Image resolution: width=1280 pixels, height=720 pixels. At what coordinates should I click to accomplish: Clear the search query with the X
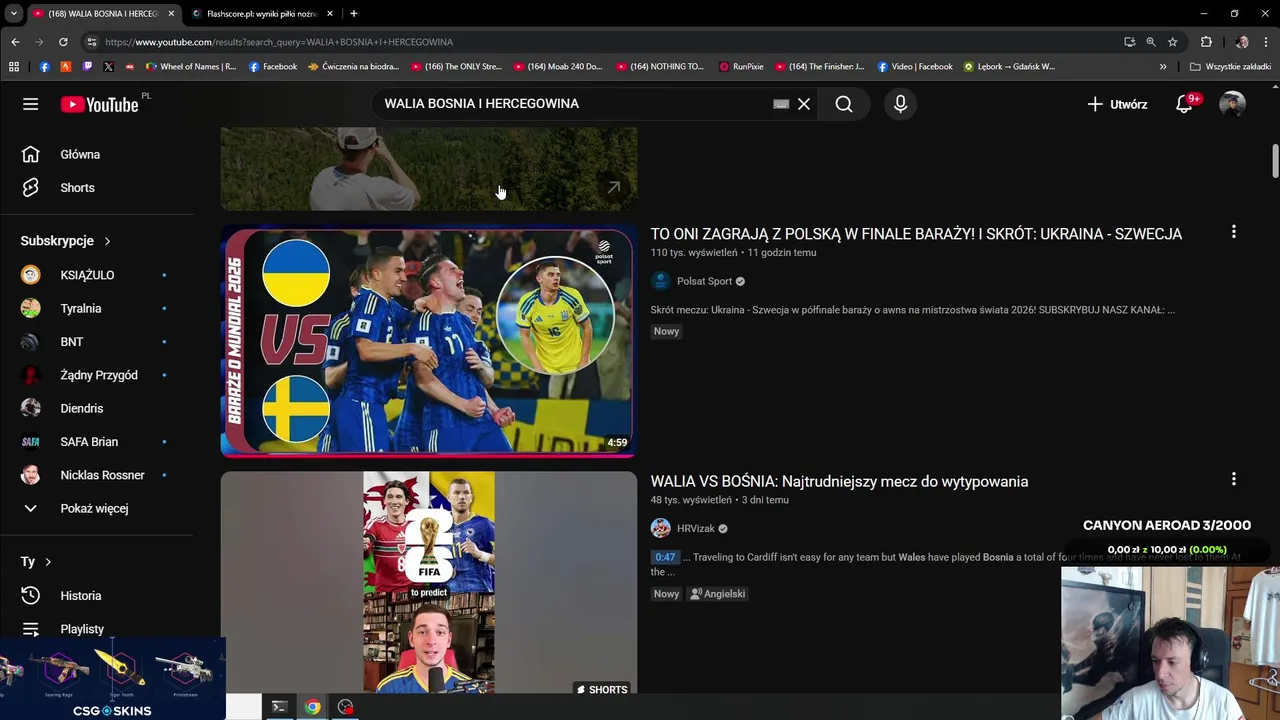coord(804,104)
